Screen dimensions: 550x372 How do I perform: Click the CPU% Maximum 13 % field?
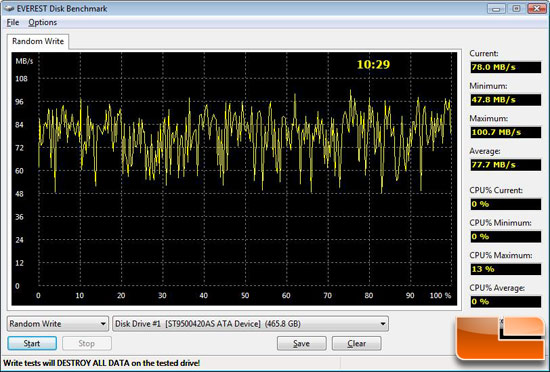click(x=505, y=269)
